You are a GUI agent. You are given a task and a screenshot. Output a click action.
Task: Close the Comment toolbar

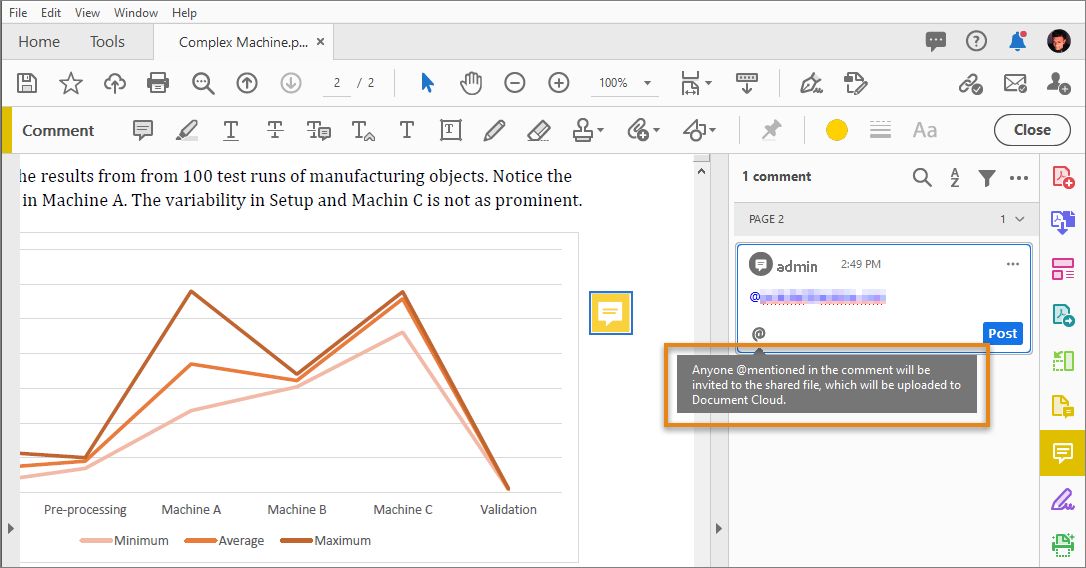tap(1032, 130)
